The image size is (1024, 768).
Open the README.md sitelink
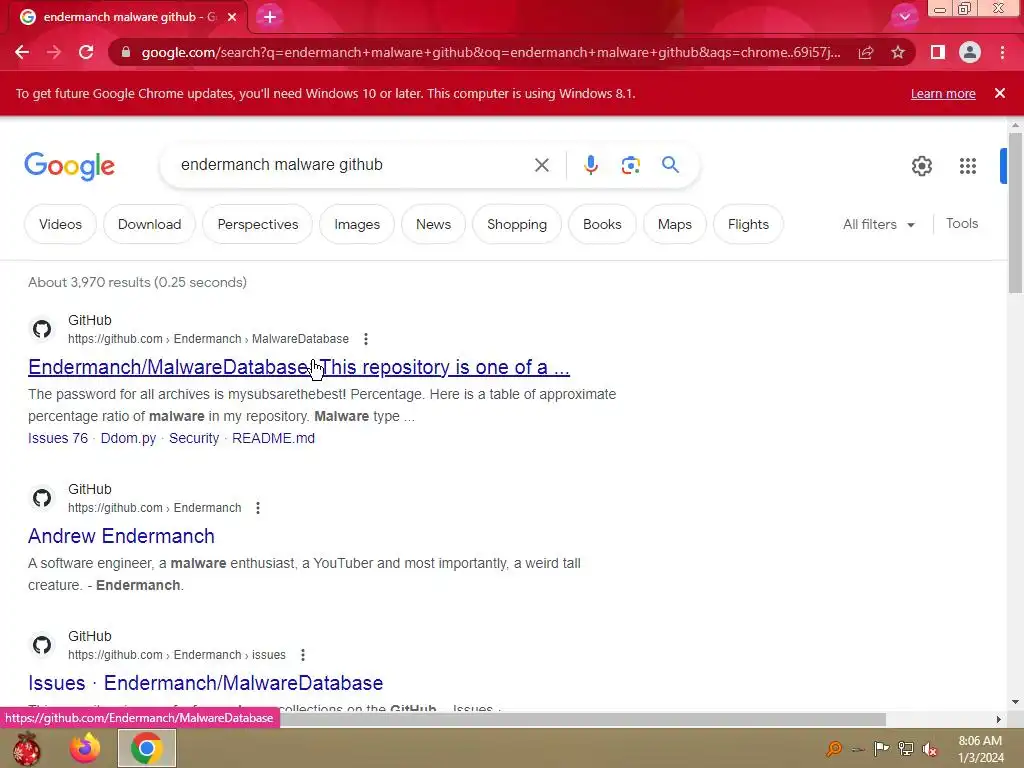click(x=273, y=438)
